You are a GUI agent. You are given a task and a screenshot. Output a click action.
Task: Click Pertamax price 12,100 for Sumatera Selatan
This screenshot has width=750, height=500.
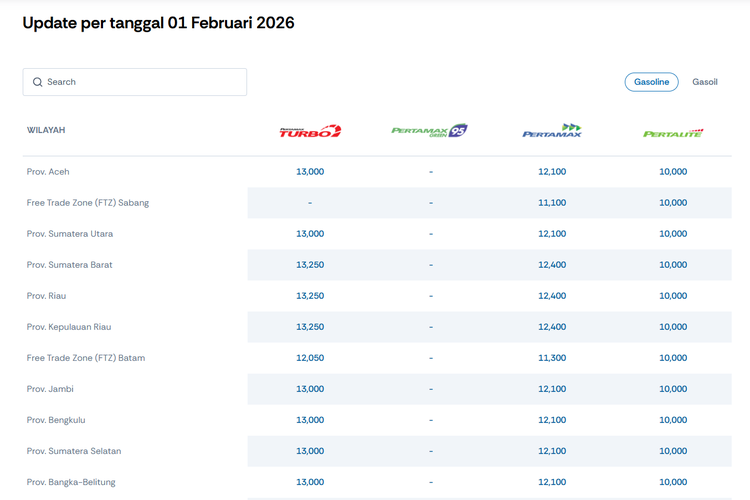point(552,451)
